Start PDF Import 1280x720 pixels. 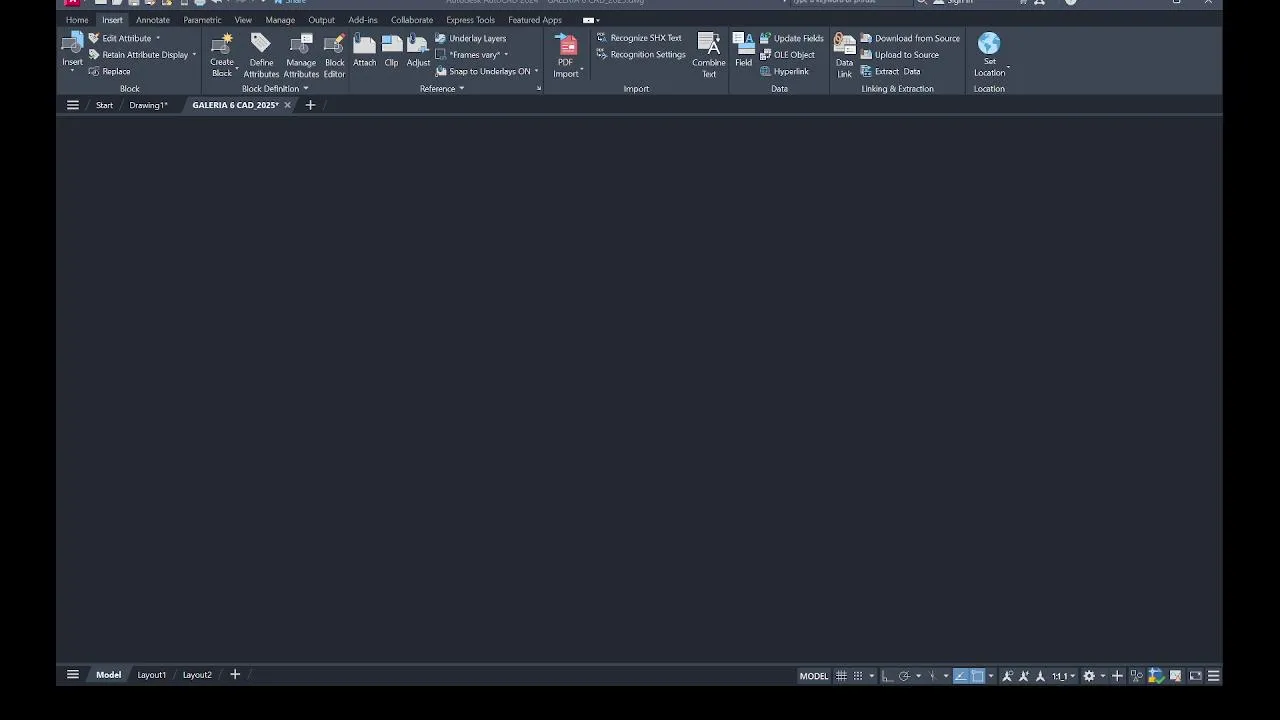(566, 55)
